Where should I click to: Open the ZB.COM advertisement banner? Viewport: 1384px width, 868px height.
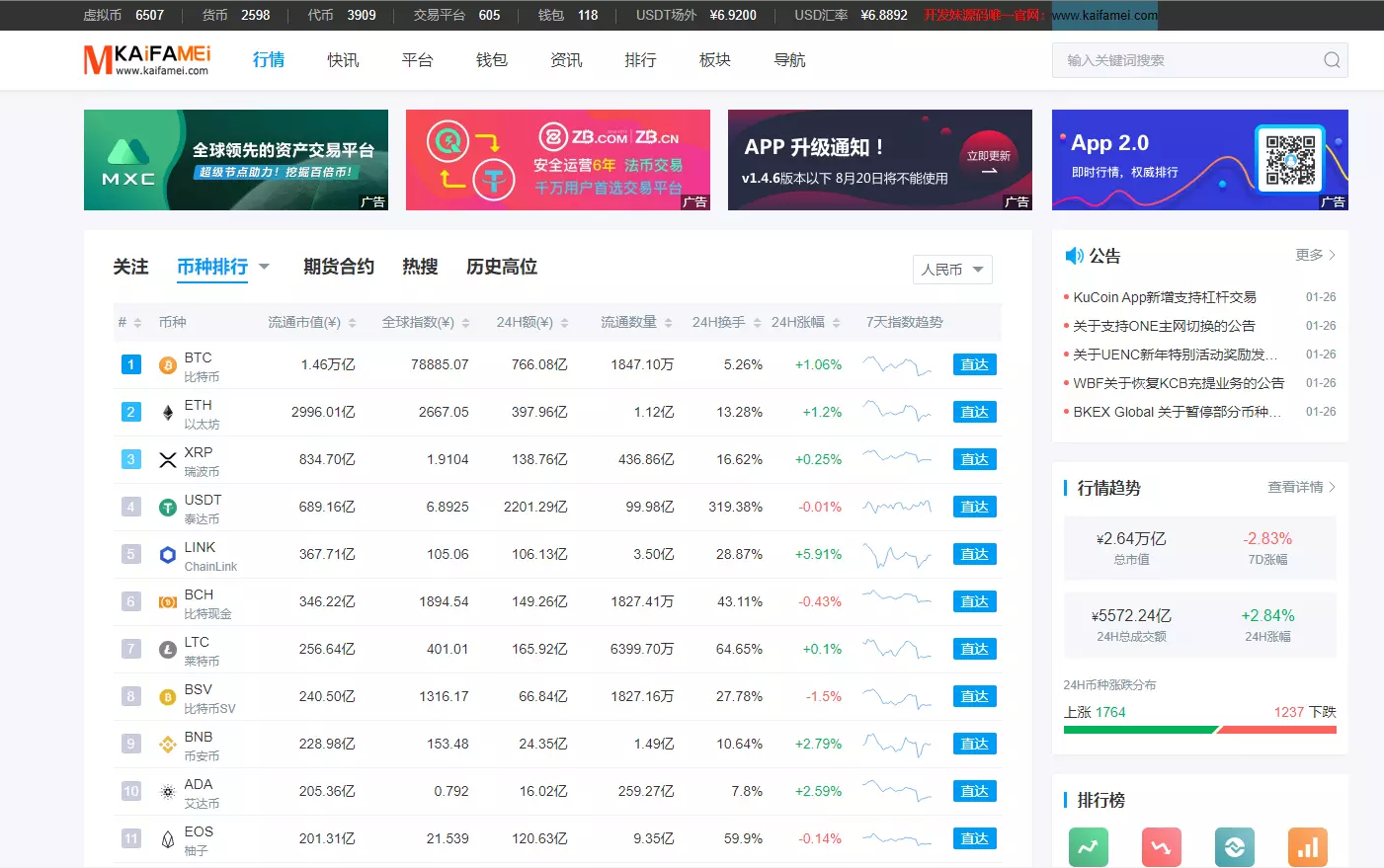[558, 160]
